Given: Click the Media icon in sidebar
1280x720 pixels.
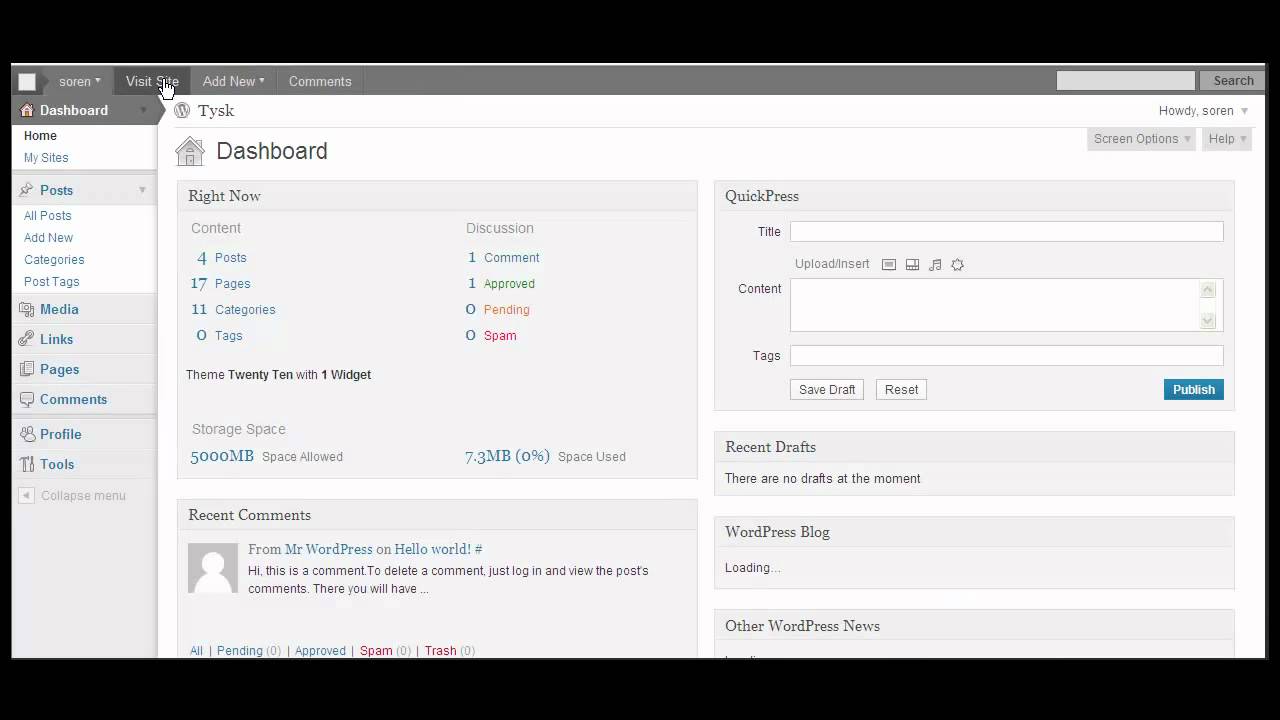Looking at the screenshot, I should (27, 310).
